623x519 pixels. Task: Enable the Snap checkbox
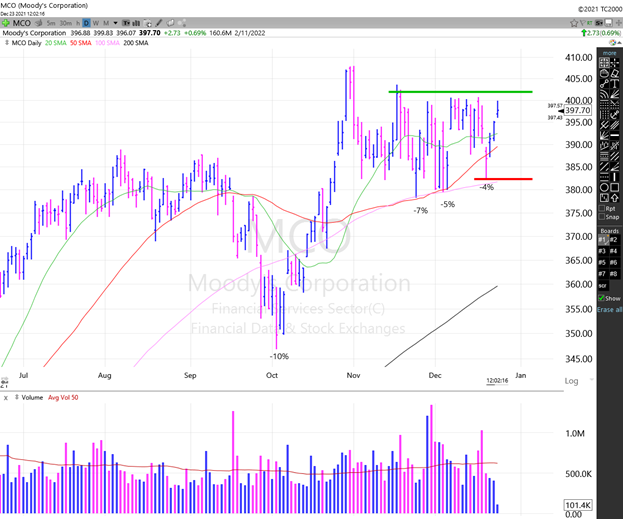602,217
